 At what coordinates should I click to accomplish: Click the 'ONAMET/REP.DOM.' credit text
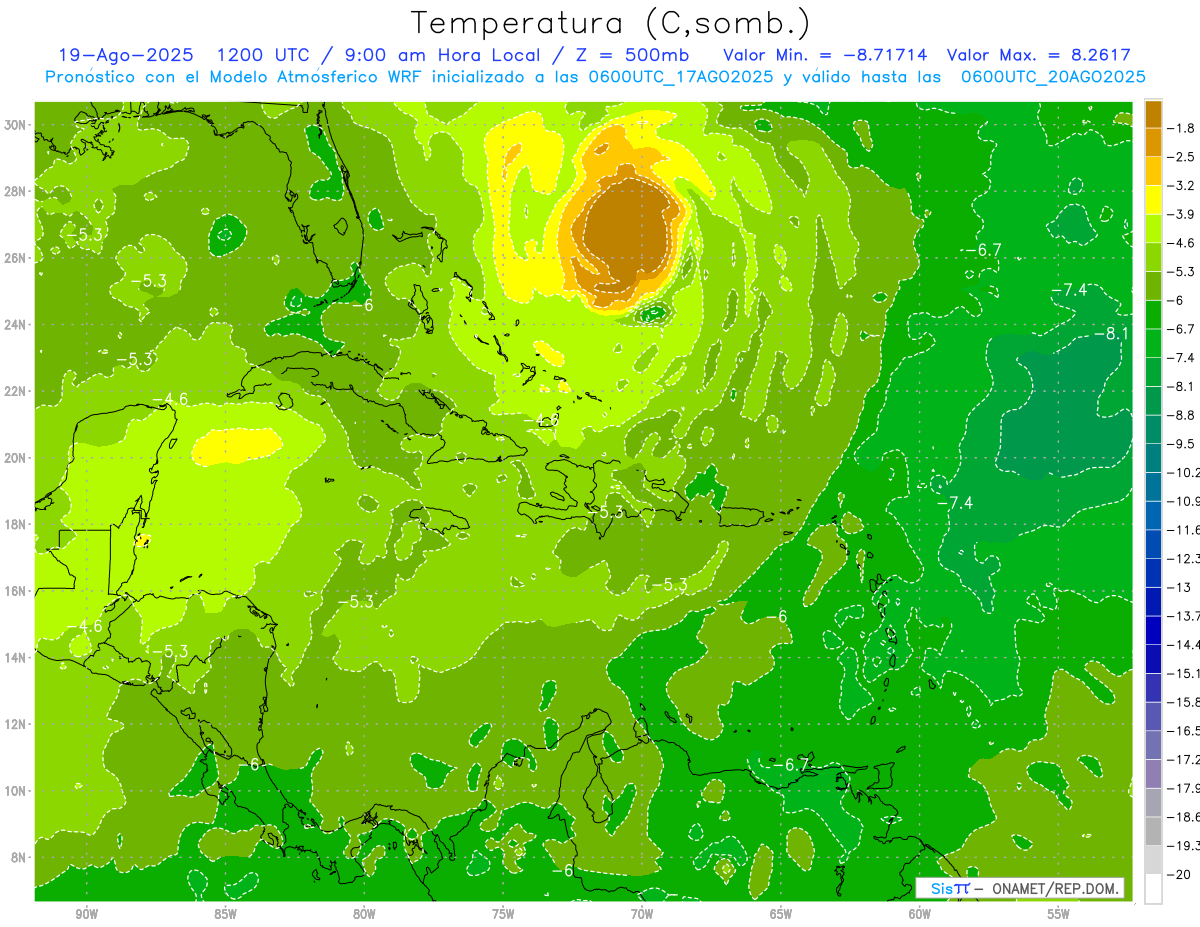[x=1054, y=888]
